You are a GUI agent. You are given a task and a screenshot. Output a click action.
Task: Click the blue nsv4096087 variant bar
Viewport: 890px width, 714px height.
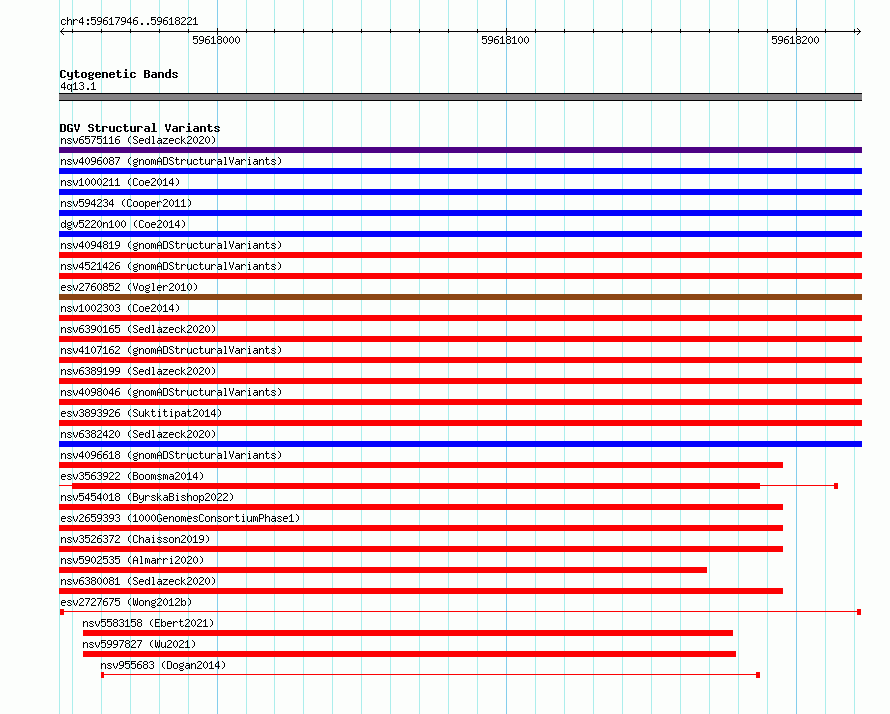460,171
